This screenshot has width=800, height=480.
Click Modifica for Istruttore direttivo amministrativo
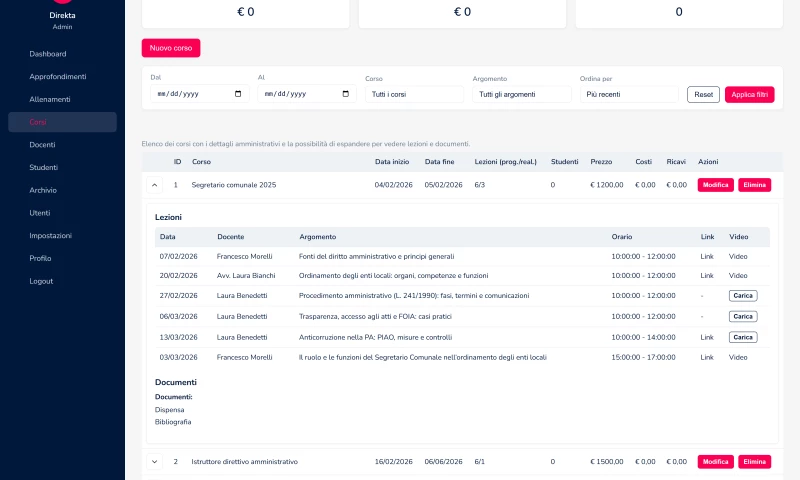pos(716,462)
